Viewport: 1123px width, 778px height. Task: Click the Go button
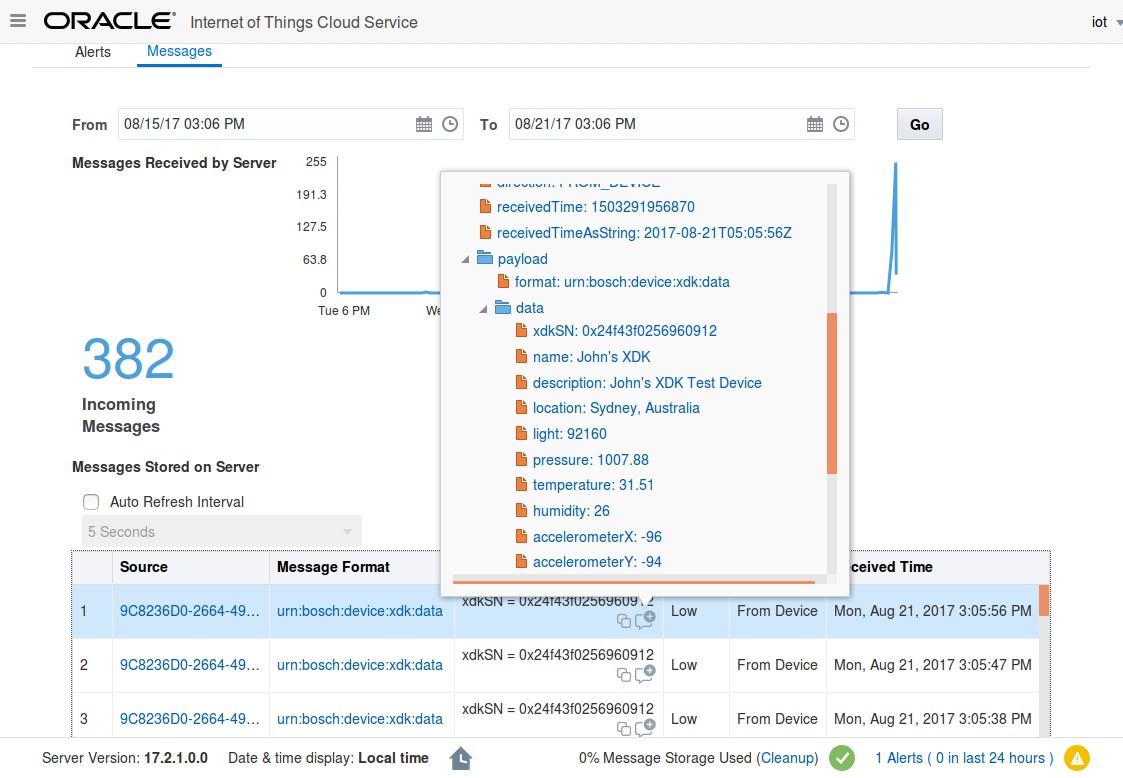pos(918,123)
